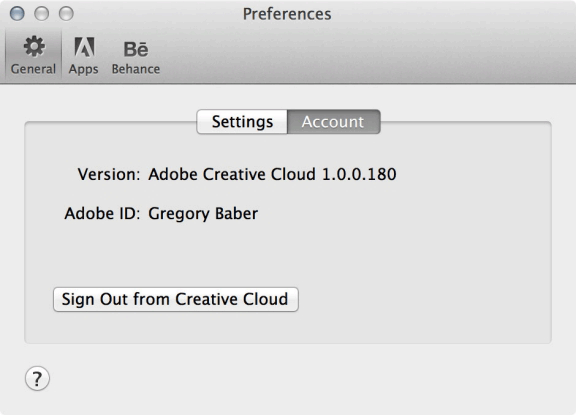576x415 pixels.
Task: Click the Version: label
Action: [x=109, y=174]
